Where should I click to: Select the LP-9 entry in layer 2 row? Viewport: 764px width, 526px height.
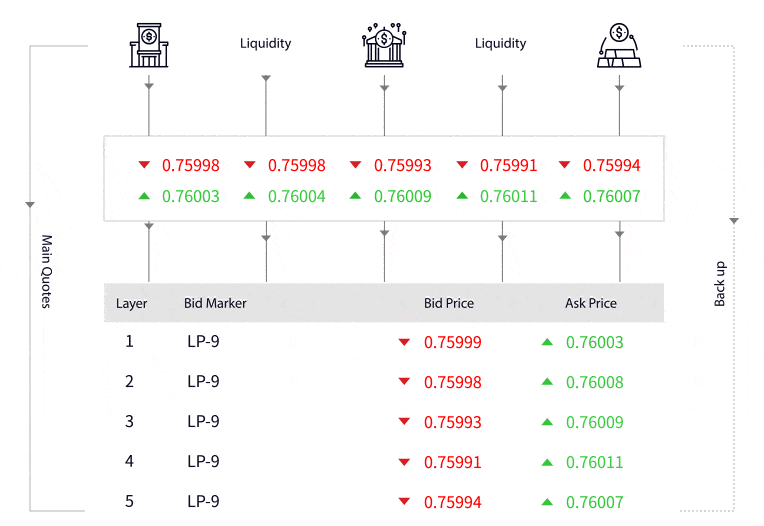pos(203,382)
